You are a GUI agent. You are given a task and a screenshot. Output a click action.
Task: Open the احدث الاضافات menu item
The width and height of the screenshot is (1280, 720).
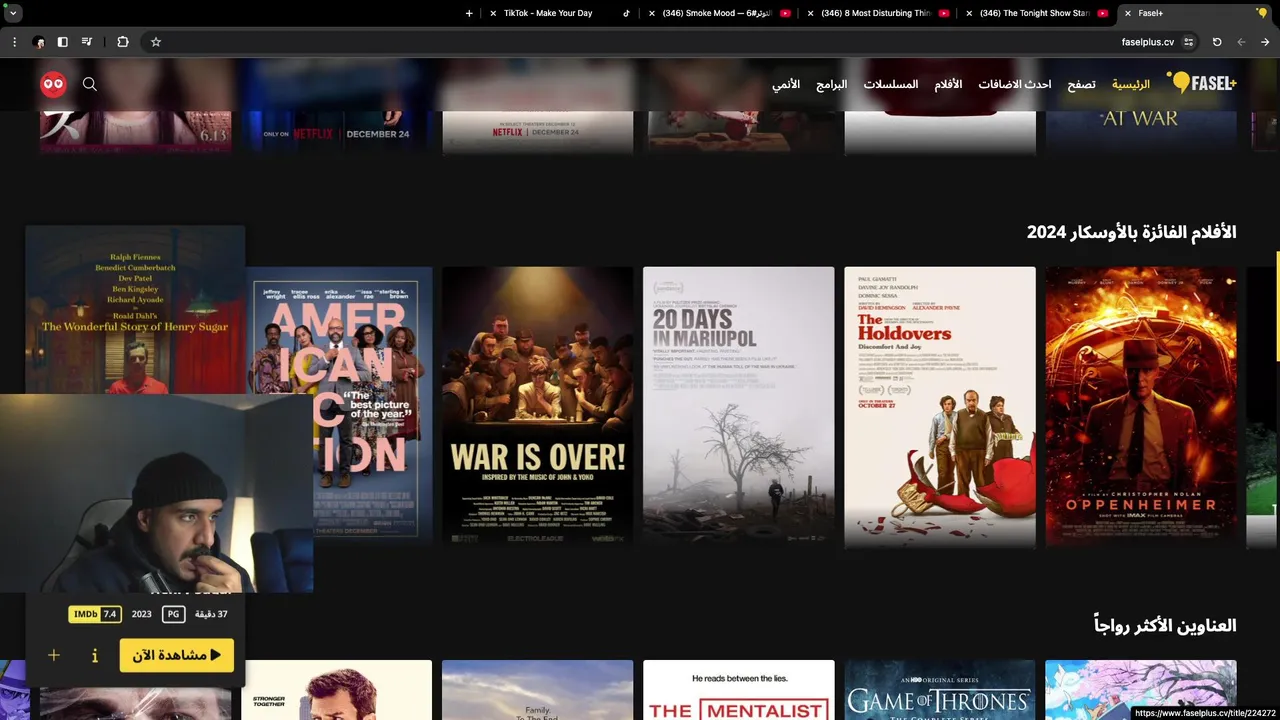click(x=1014, y=84)
